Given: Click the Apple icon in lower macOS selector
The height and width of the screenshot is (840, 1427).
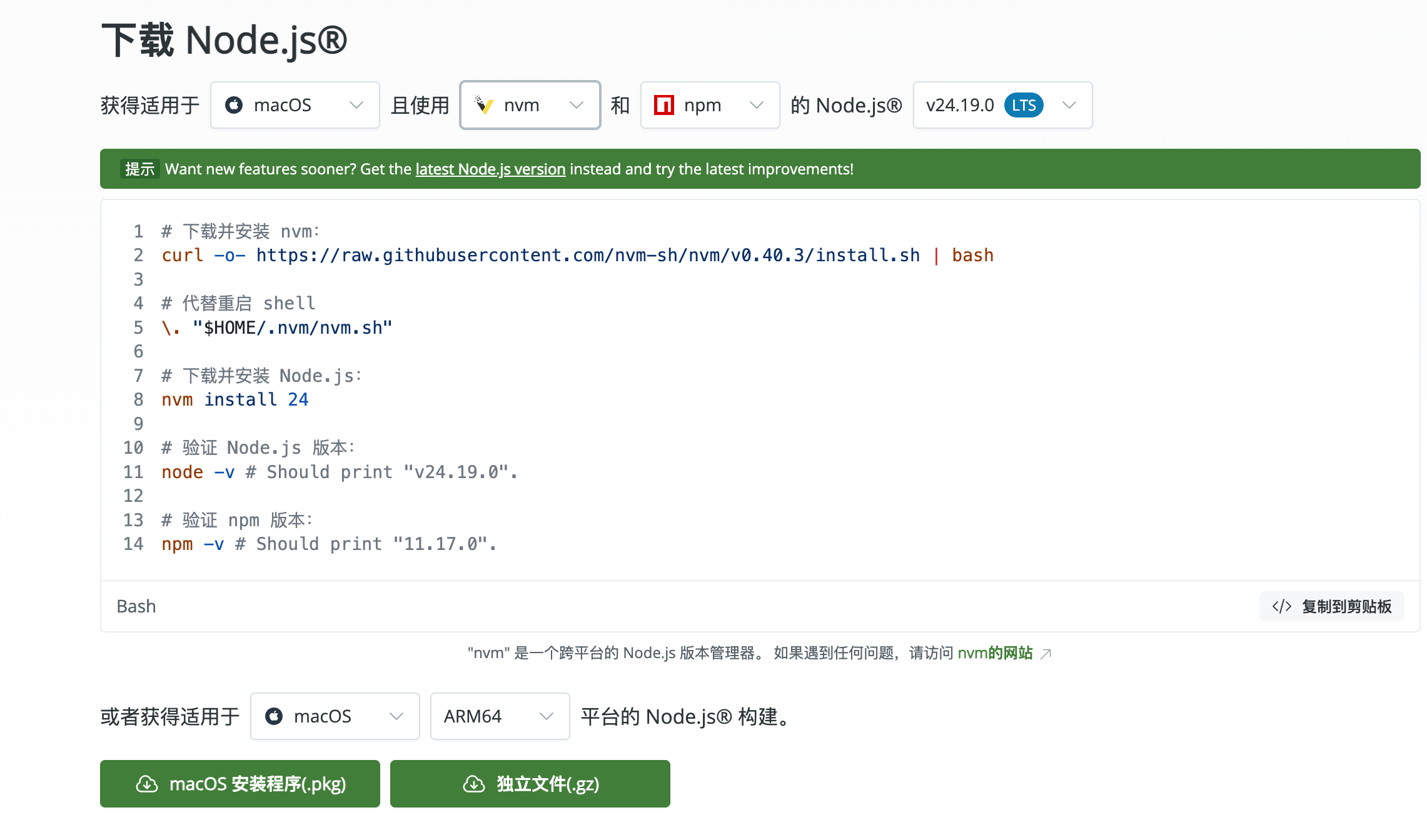Looking at the screenshot, I should click(x=274, y=716).
